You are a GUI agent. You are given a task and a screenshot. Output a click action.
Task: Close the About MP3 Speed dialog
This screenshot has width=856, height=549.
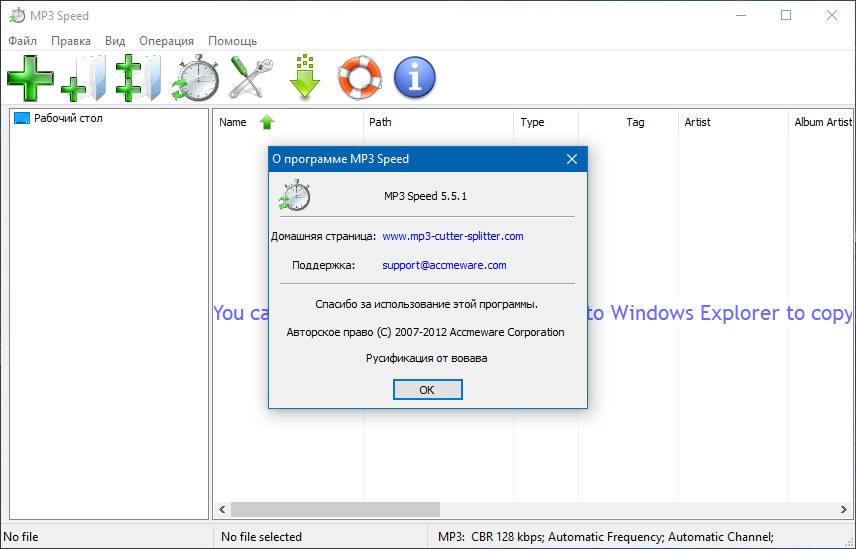572,159
